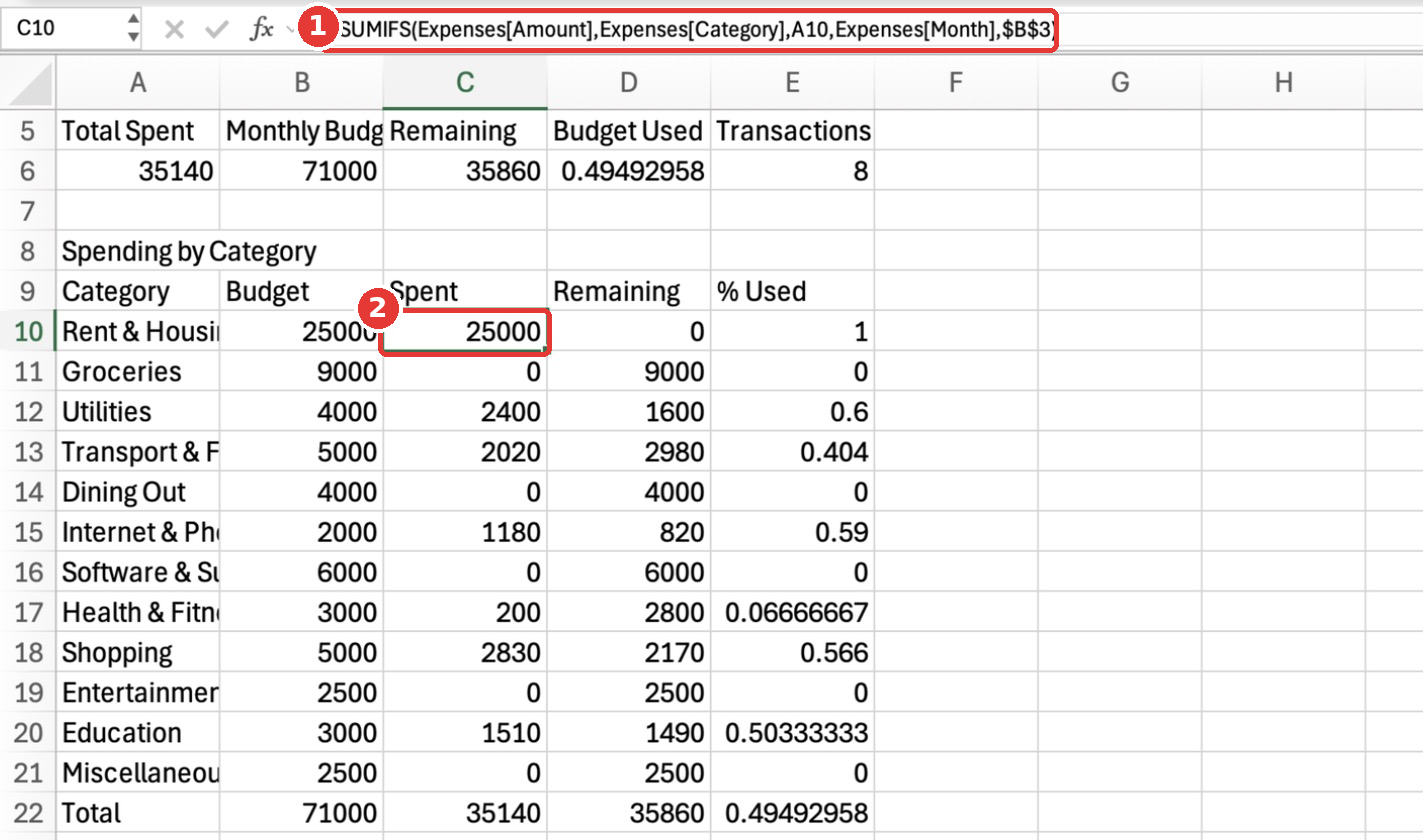Click the cell with value 2980

[628, 452]
